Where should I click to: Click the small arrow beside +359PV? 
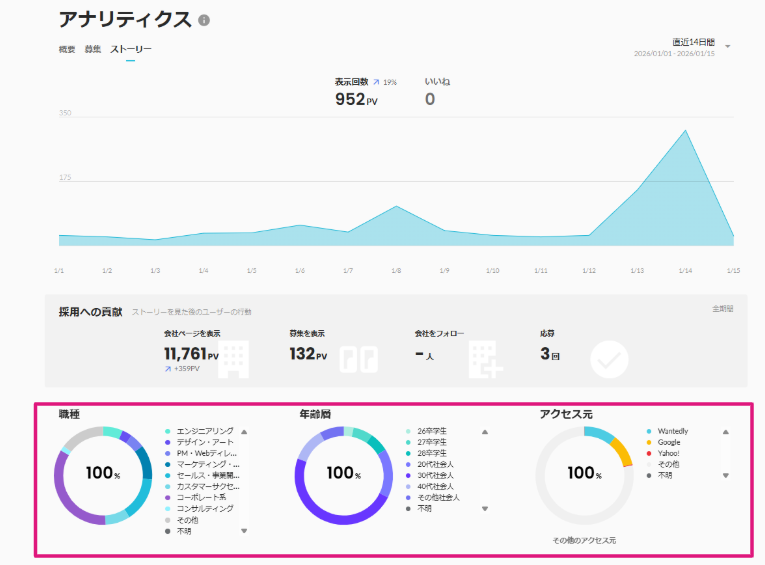[x=168, y=369]
